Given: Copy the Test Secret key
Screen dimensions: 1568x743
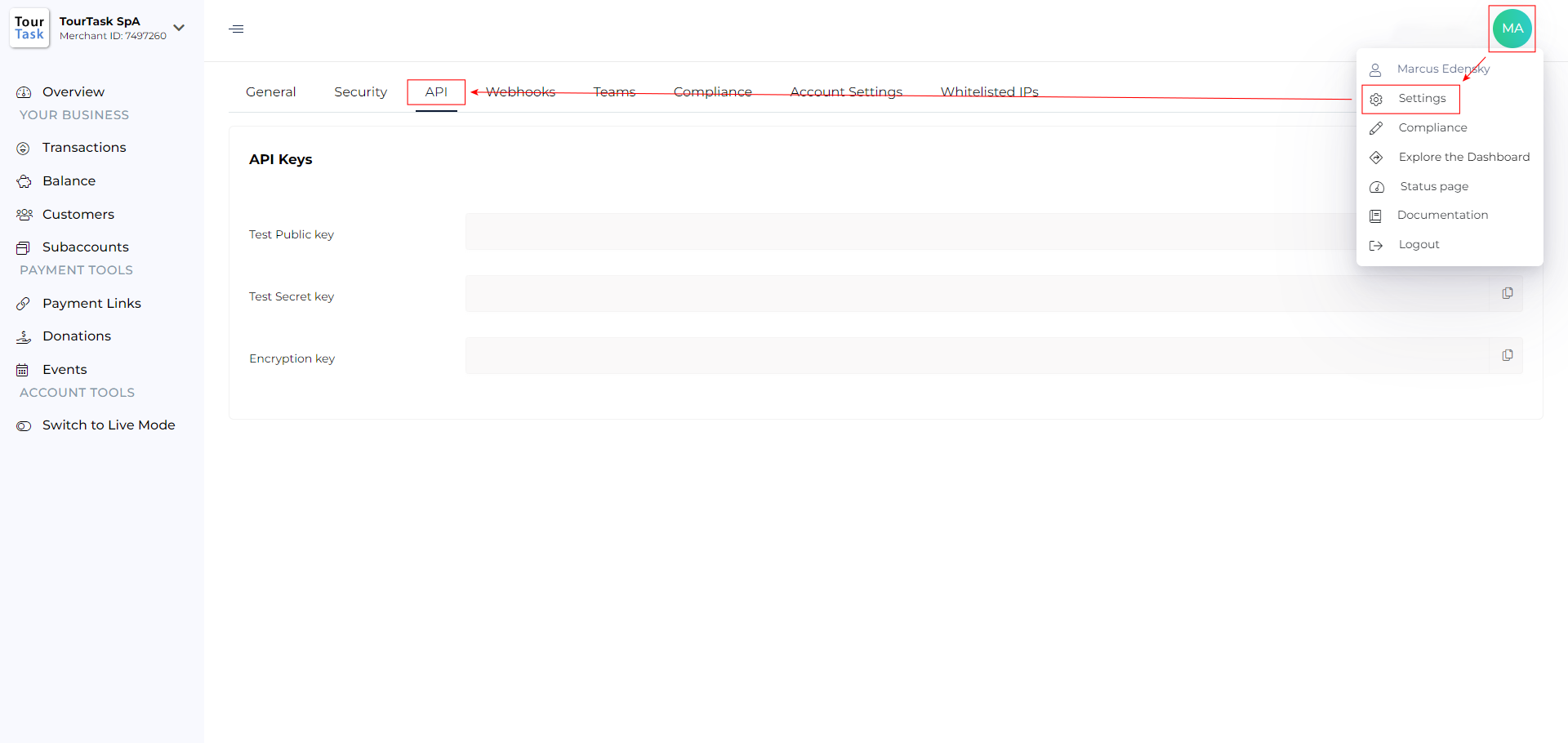Looking at the screenshot, I should point(1507,293).
